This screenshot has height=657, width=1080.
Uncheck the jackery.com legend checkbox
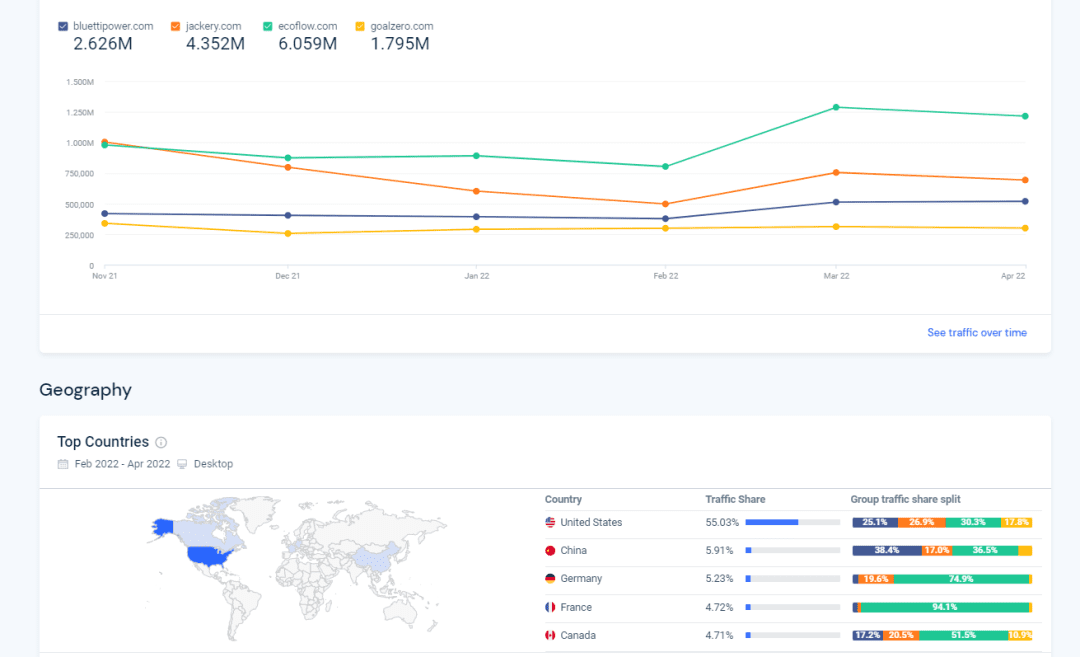click(176, 26)
